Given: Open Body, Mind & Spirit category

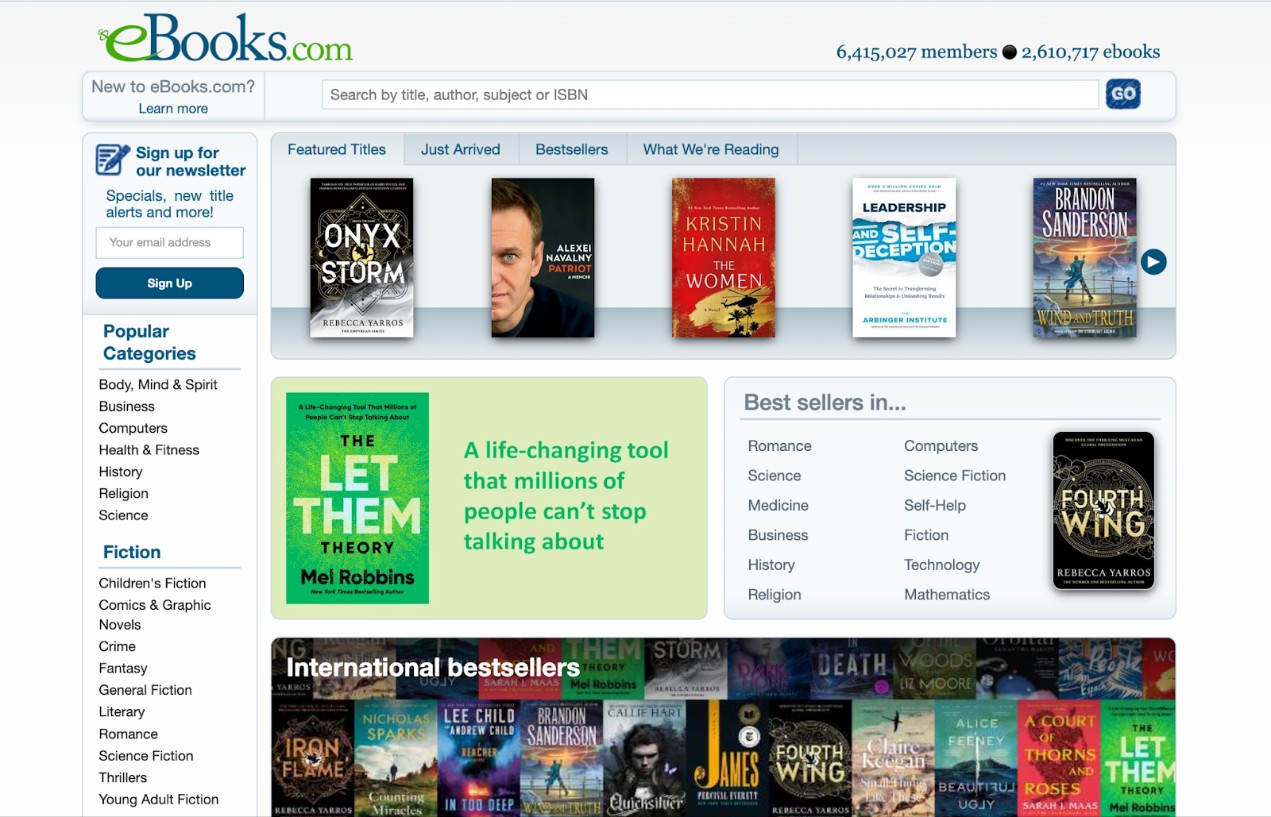Looking at the screenshot, I should (158, 384).
